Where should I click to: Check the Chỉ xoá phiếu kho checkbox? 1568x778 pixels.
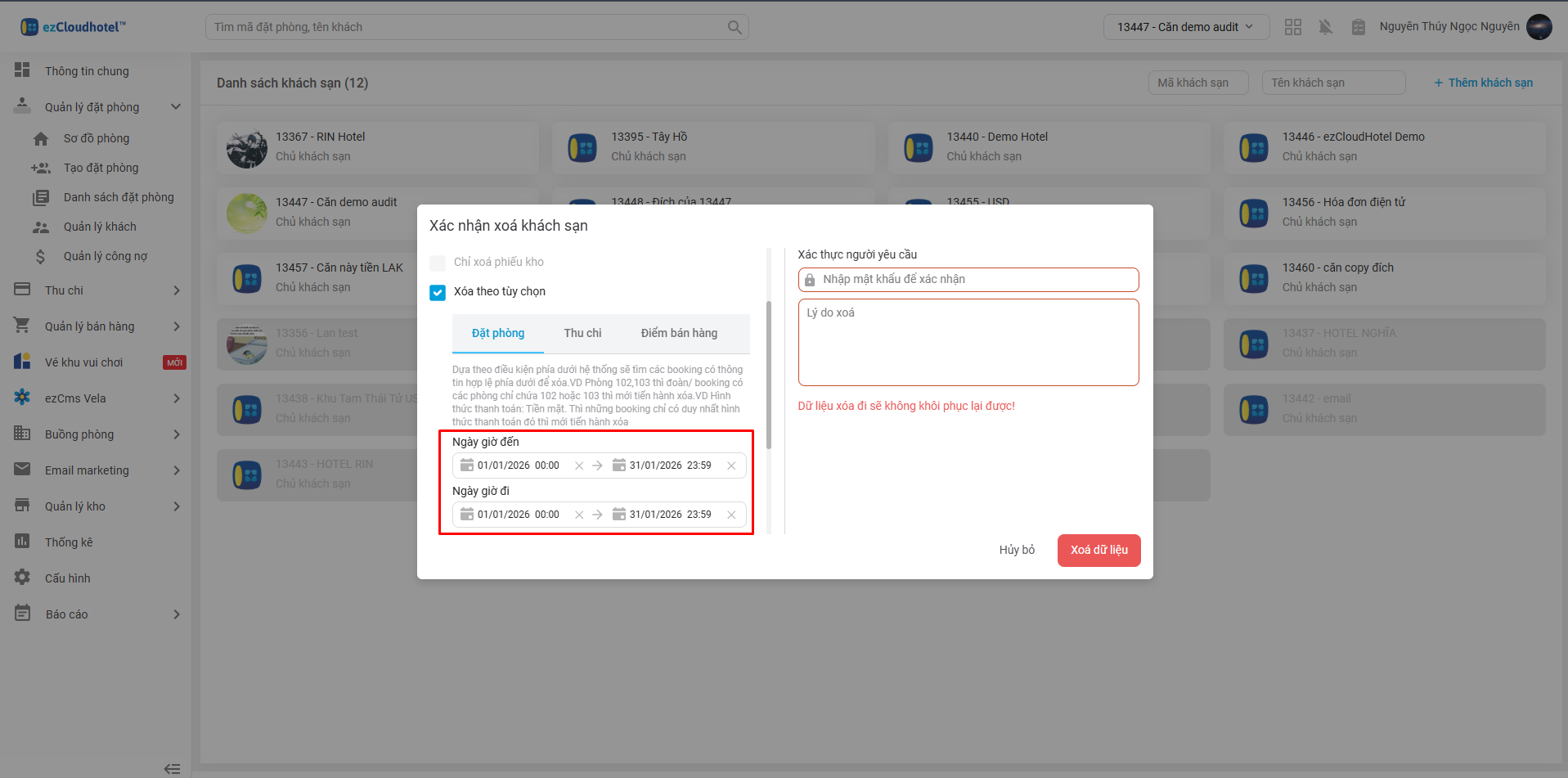[438, 263]
